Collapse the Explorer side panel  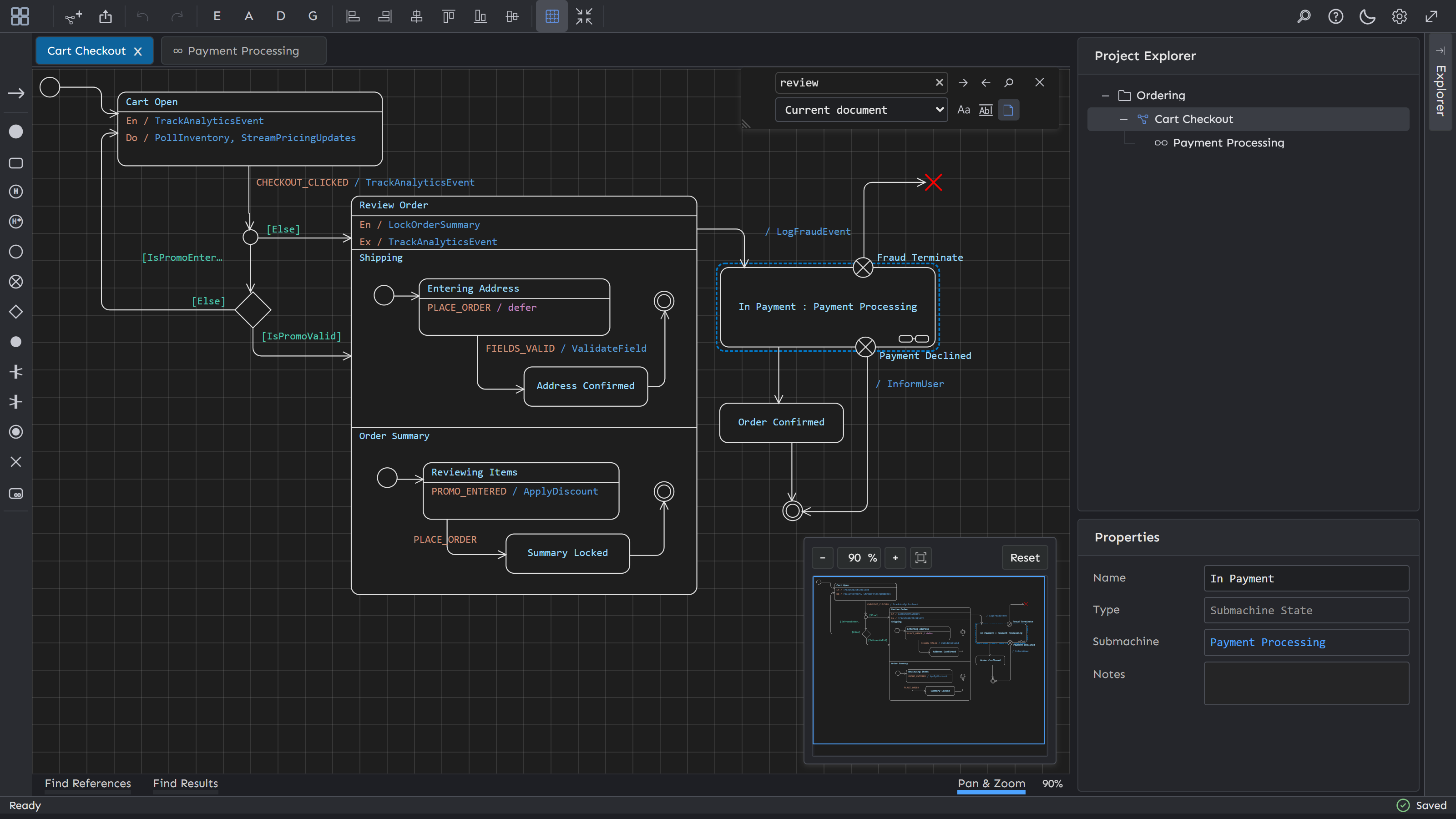coord(1440,51)
